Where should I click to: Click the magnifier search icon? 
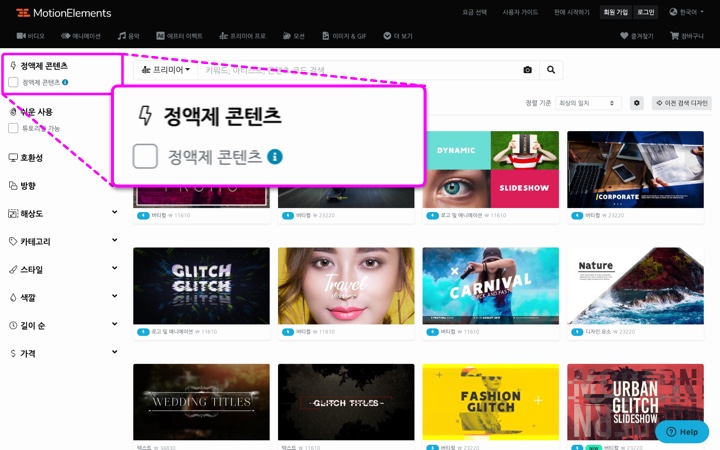click(551, 70)
